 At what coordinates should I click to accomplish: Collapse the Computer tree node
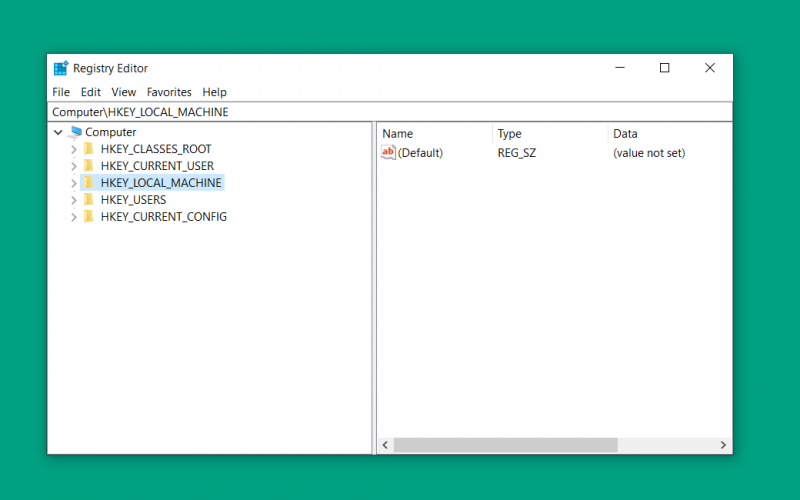[58, 133]
